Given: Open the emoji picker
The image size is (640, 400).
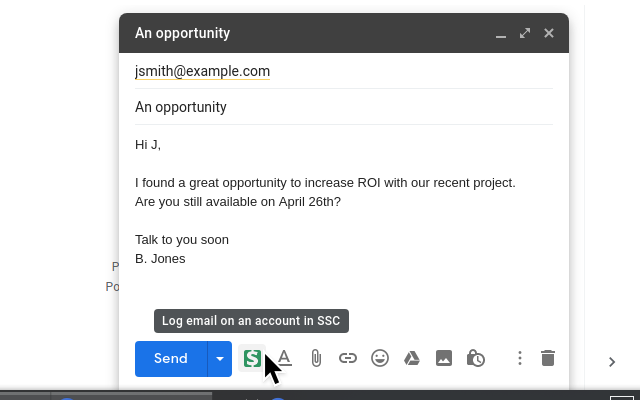Looking at the screenshot, I should coord(380,358).
